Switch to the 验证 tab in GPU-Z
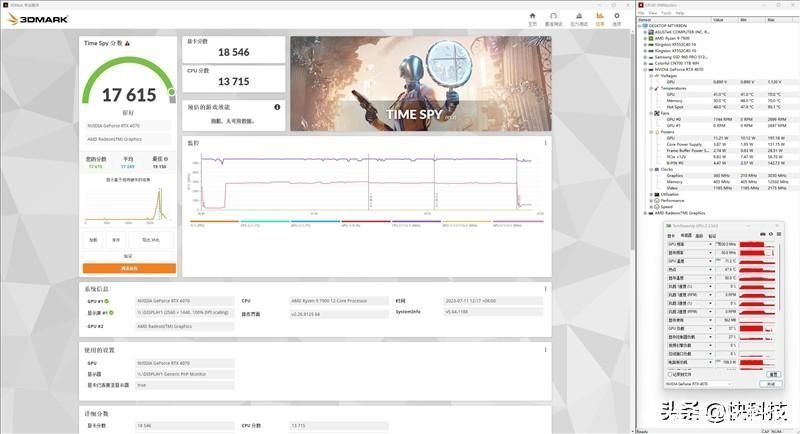Viewport: 800px width, 434px height. 712,236
